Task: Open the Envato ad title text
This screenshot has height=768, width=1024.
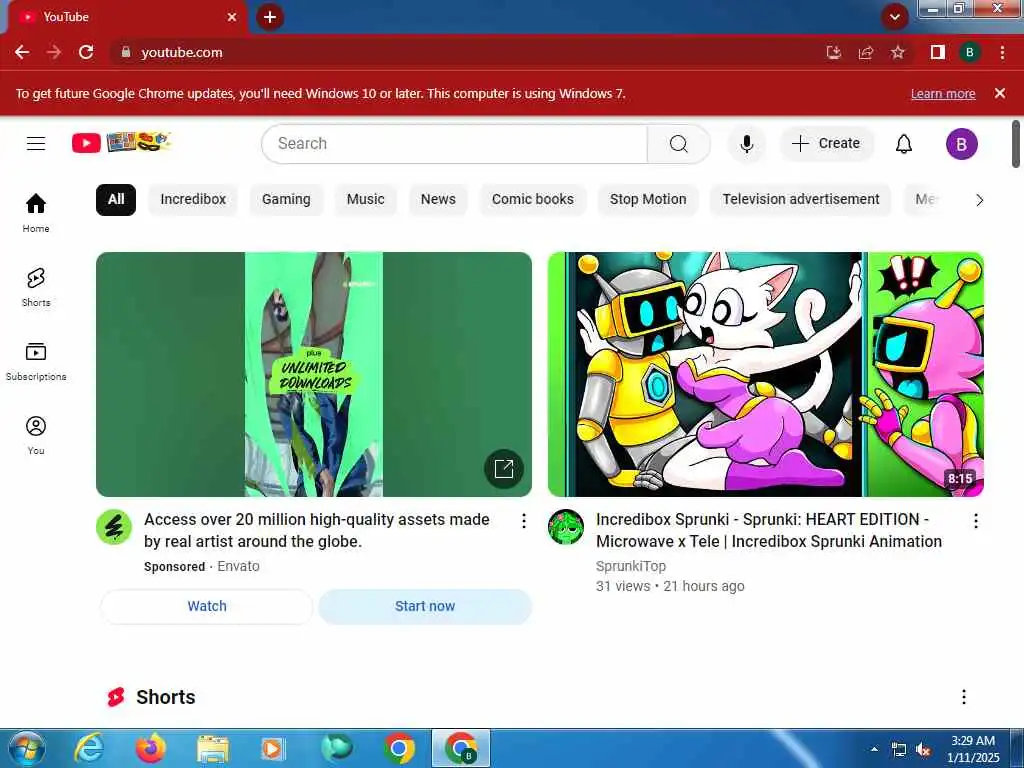Action: [317, 530]
